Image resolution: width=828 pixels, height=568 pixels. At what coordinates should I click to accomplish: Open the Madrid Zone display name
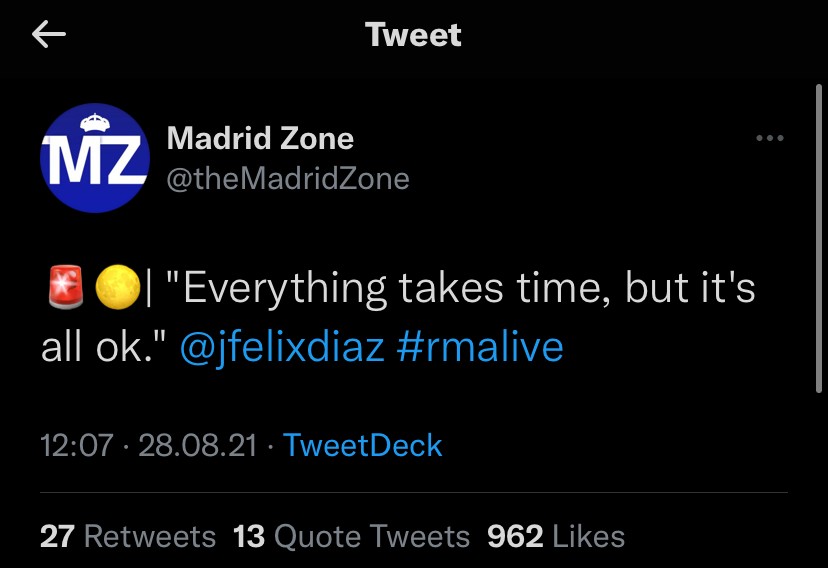point(260,138)
